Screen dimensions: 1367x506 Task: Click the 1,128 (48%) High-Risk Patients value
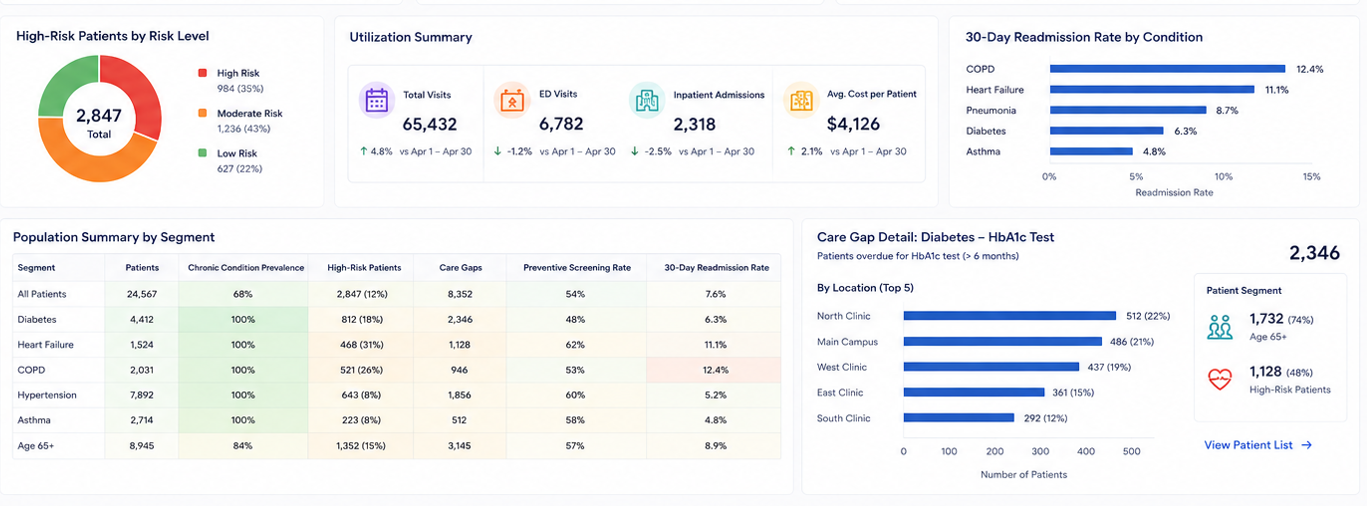[x=1281, y=372]
